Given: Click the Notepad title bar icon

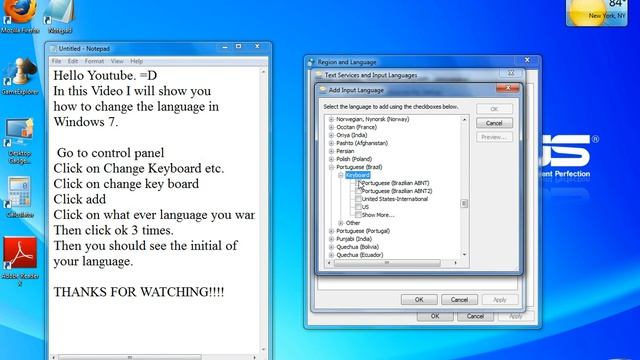Looking at the screenshot, I should pyautogui.click(x=53, y=49).
